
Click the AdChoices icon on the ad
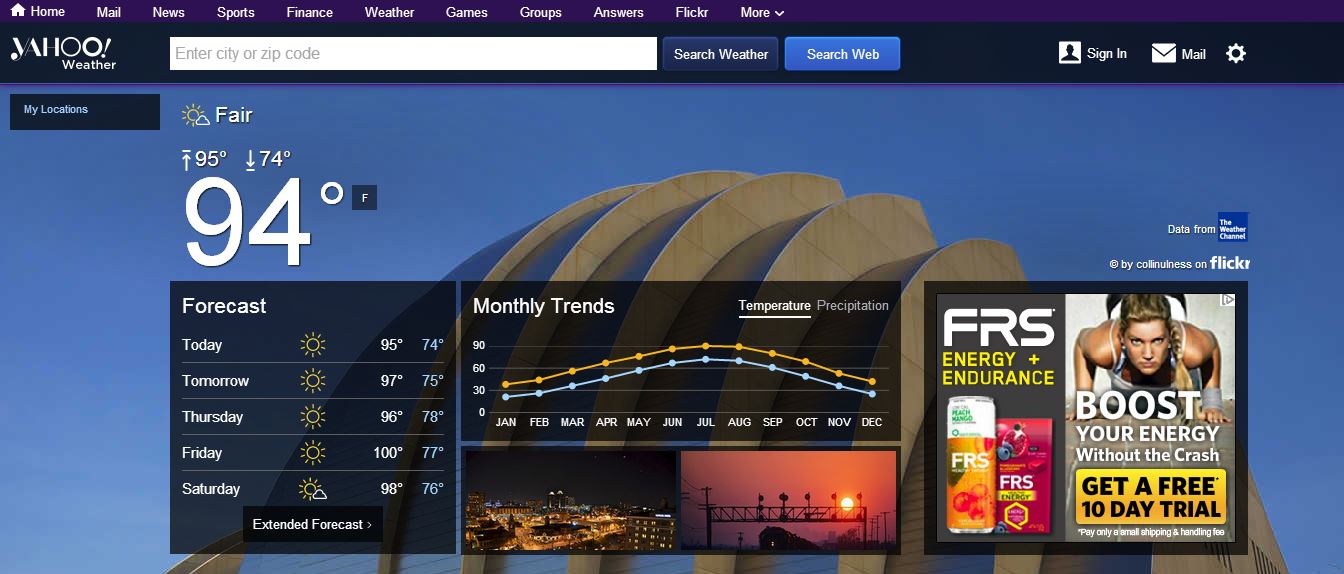coord(1228,300)
